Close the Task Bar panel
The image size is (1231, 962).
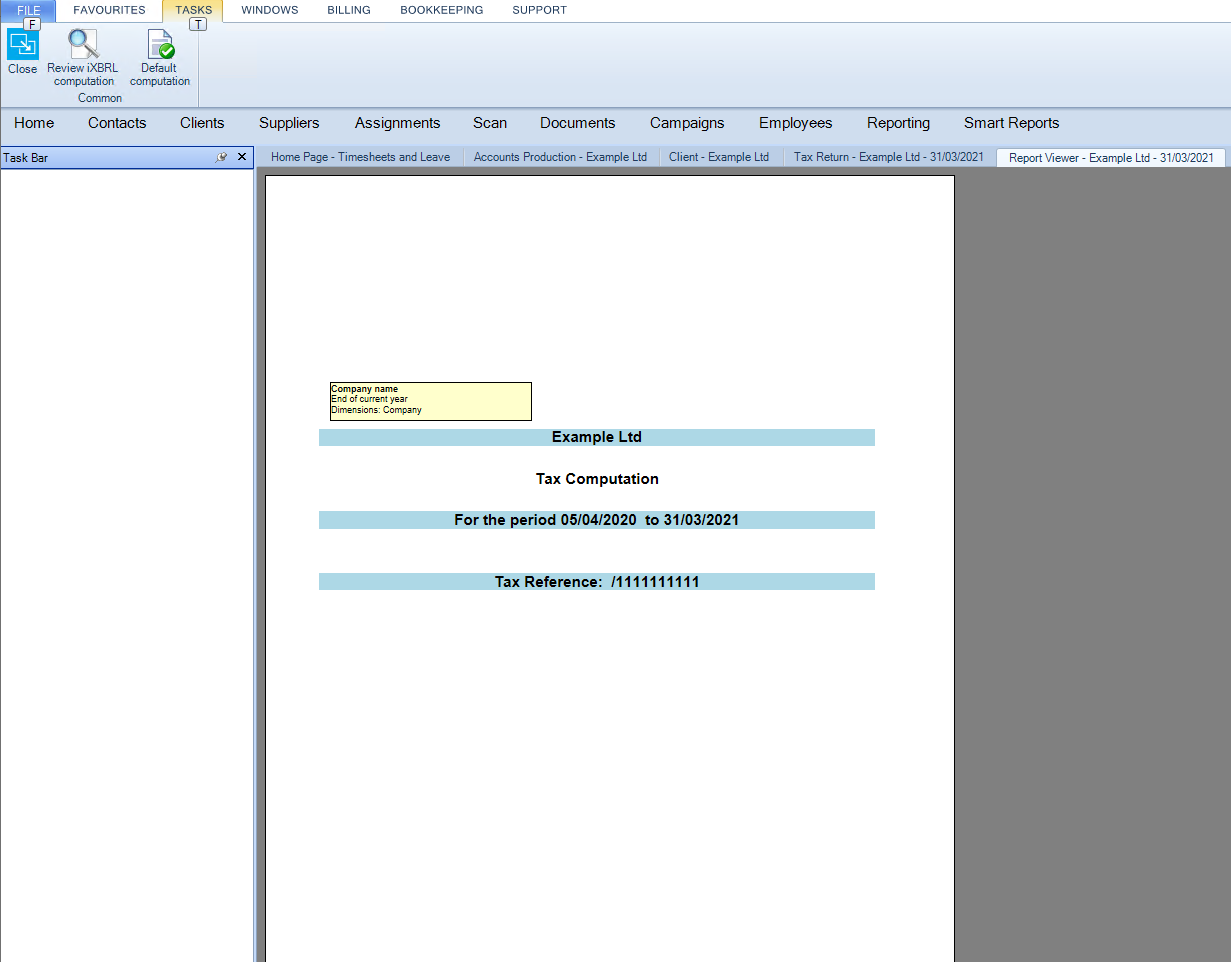pyautogui.click(x=242, y=157)
